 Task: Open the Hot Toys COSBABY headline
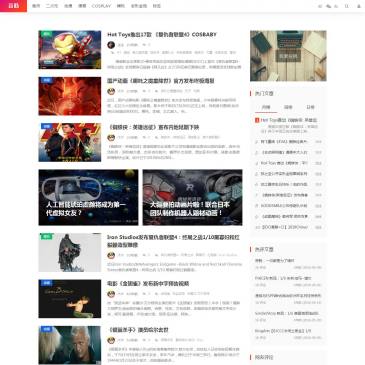click(162, 34)
